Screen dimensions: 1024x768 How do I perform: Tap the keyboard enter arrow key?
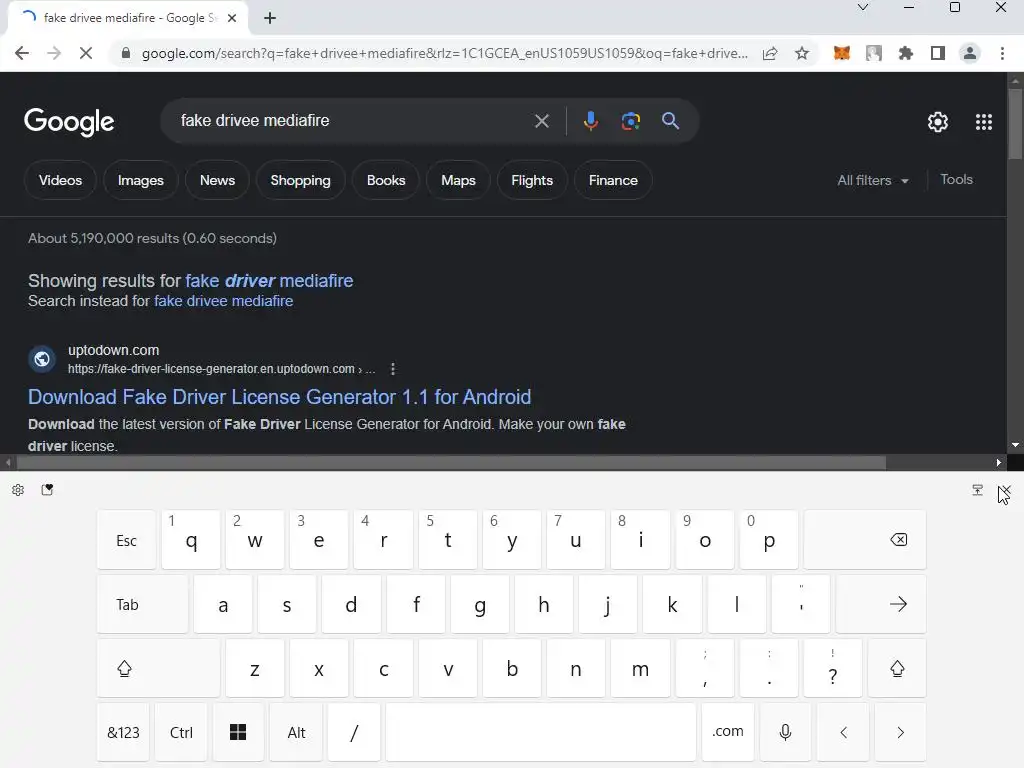(x=880, y=604)
